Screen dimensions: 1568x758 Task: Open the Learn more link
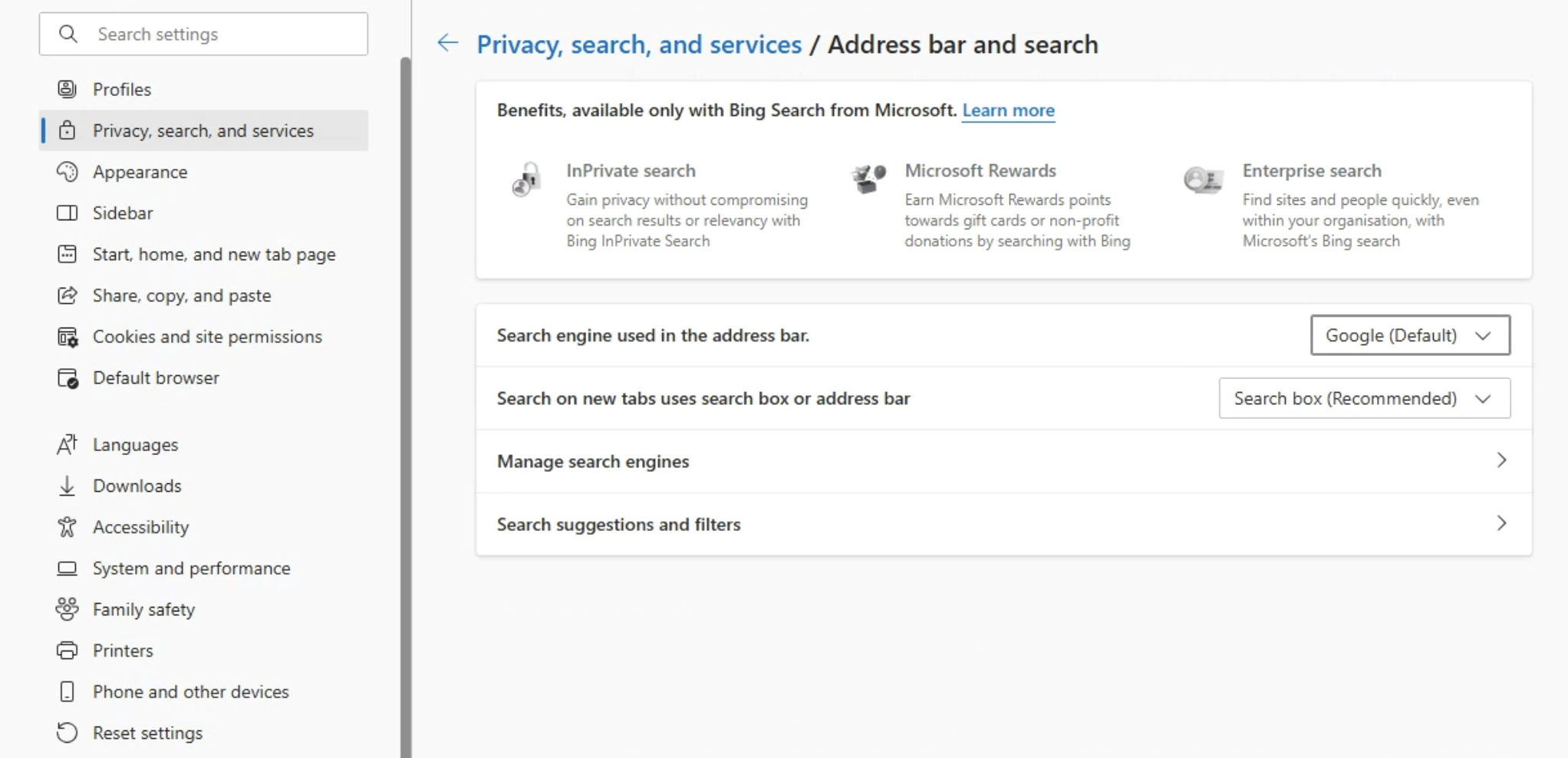tap(1008, 110)
